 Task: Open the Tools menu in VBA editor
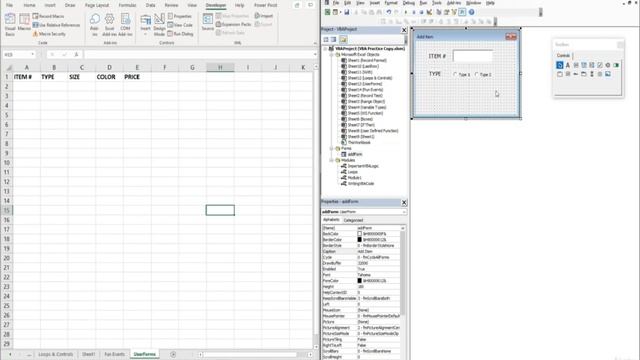pyautogui.click(x=437, y=3)
